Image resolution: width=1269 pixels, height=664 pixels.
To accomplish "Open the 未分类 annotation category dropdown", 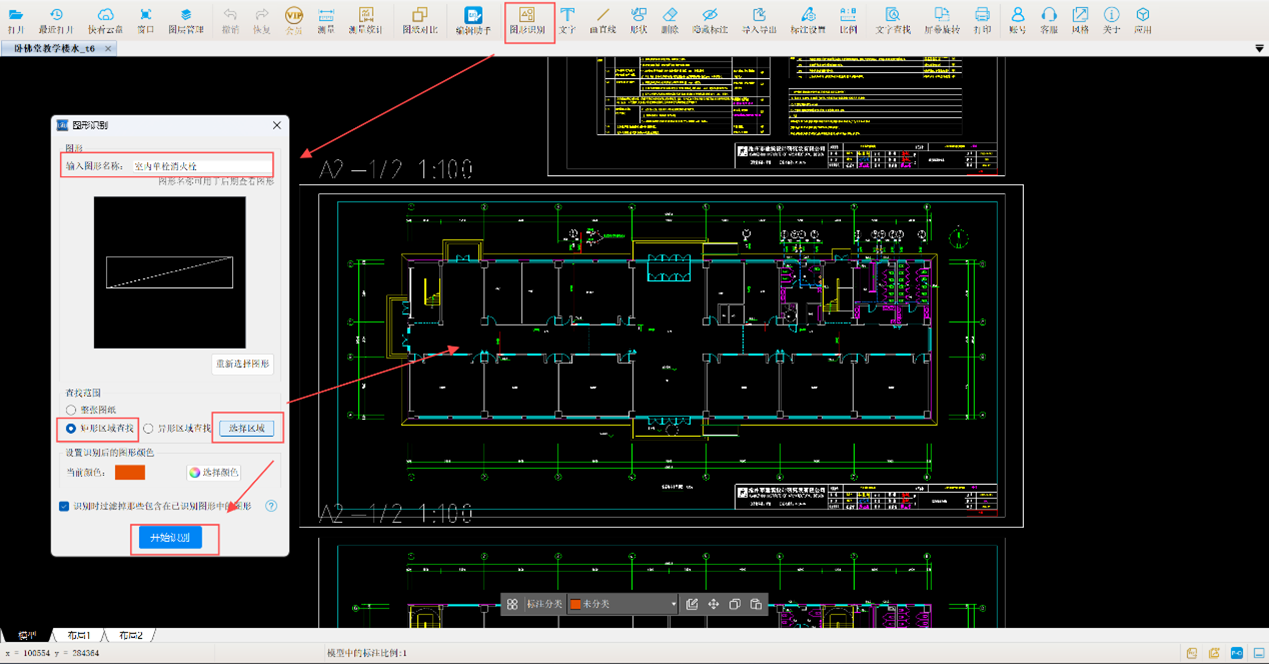I will point(622,604).
